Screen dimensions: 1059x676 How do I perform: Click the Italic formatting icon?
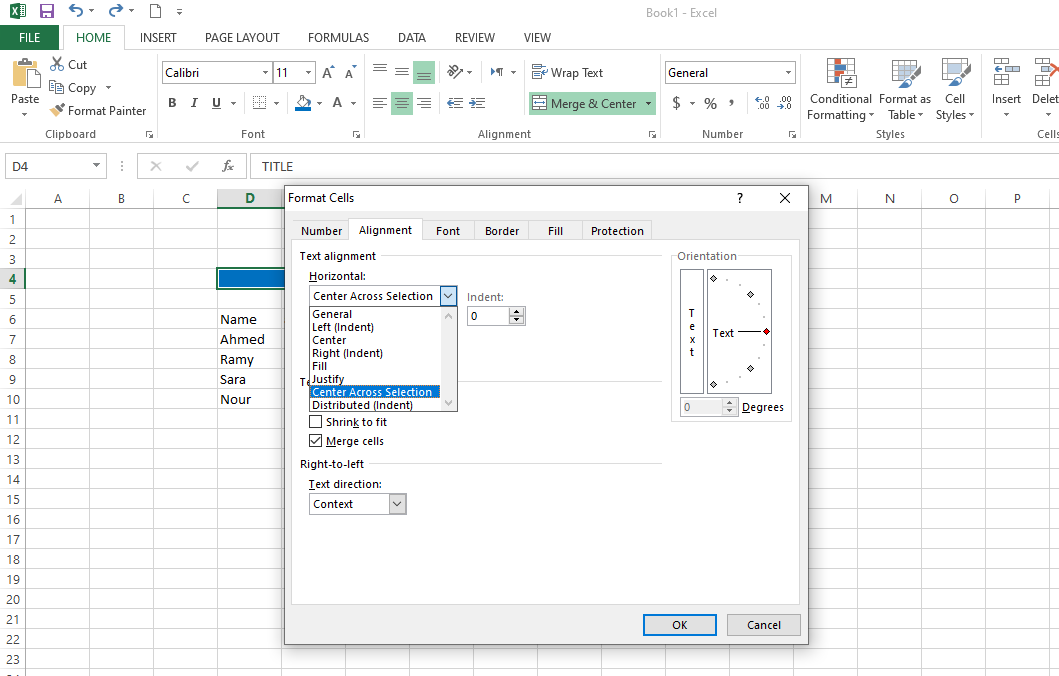(x=195, y=103)
